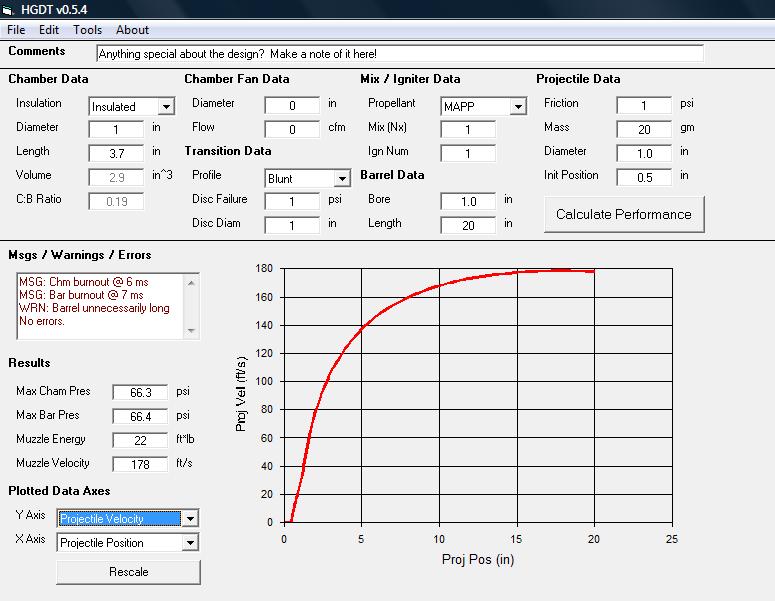Select the Disc Failure pressure field
775x601 pixels.
[x=292, y=201]
